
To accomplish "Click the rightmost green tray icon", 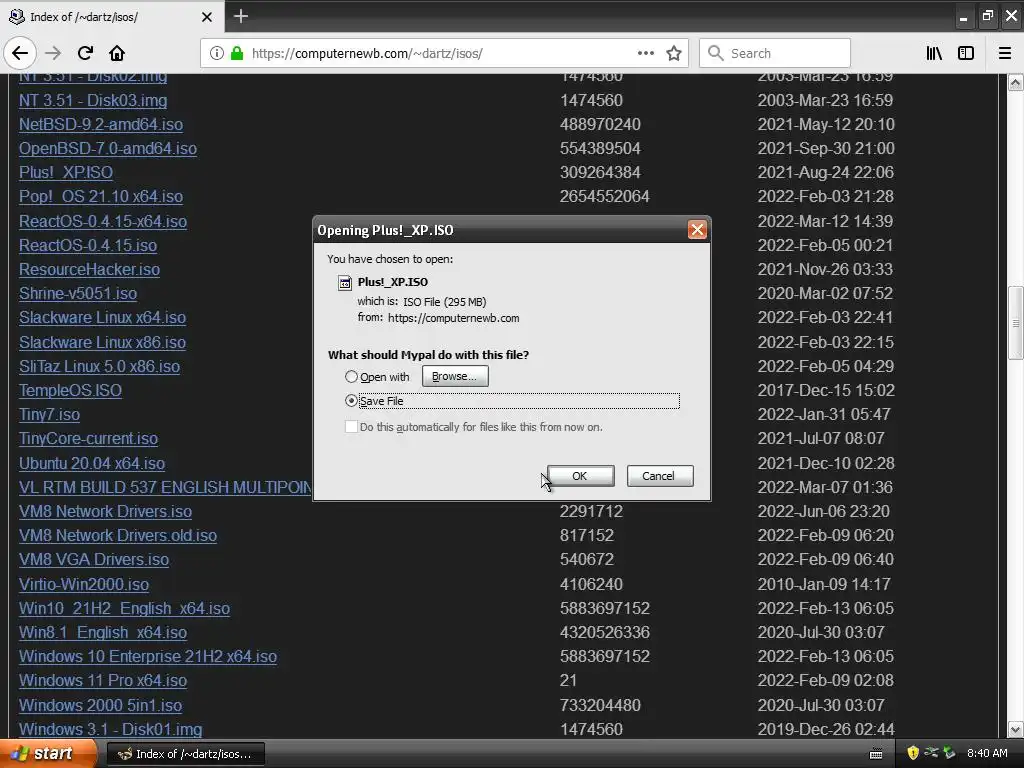I will (x=949, y=753).
